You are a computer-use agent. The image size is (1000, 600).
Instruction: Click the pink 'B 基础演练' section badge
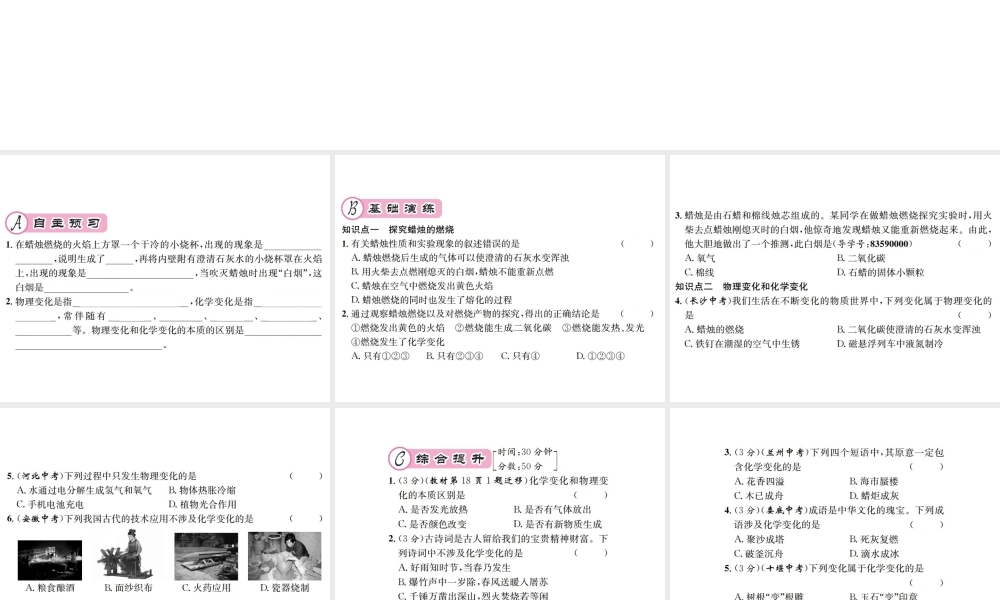pyautogui.click(x=391, y=209)
